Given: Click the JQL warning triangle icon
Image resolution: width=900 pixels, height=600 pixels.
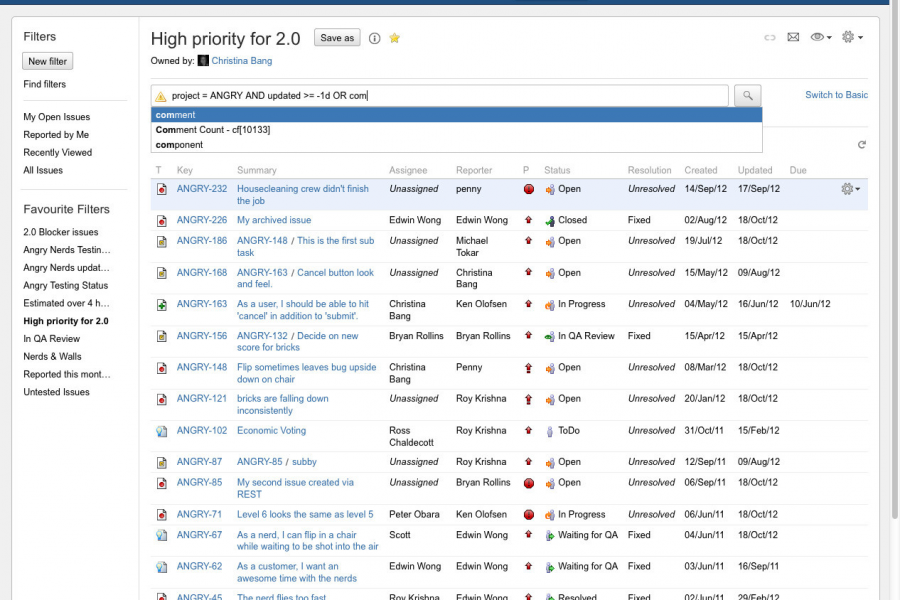Looking at the screenshot, I should 161,96.
